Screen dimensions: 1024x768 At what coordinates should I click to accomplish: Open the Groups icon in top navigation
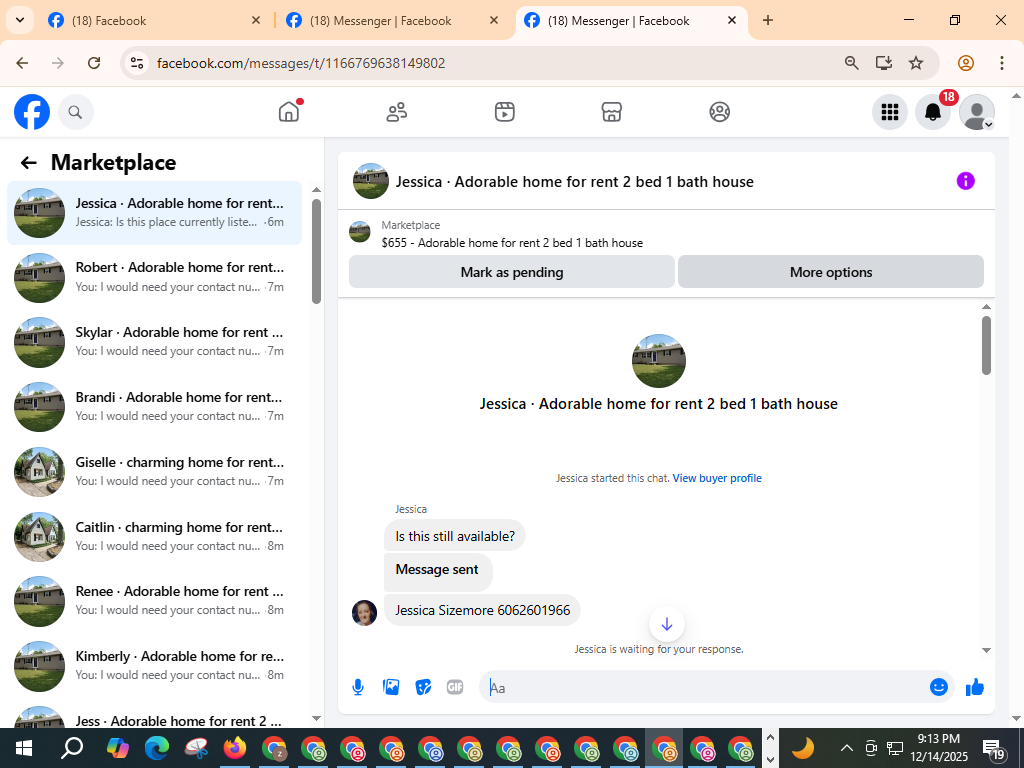[719, 112]
